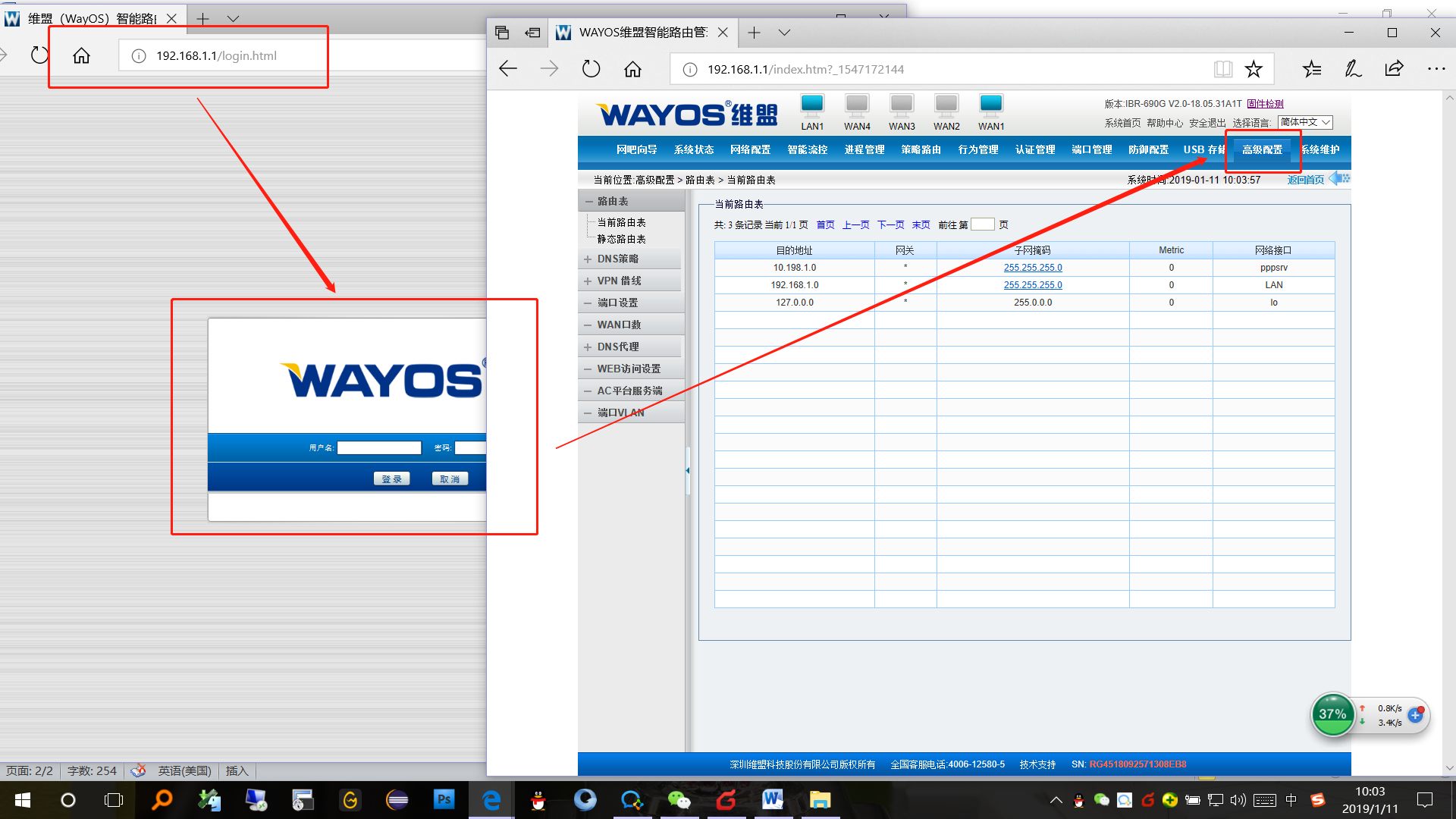Screen dimensions: 1456x819
Task: Click the WAN1 port status icon
Action: tap(991, 105)
